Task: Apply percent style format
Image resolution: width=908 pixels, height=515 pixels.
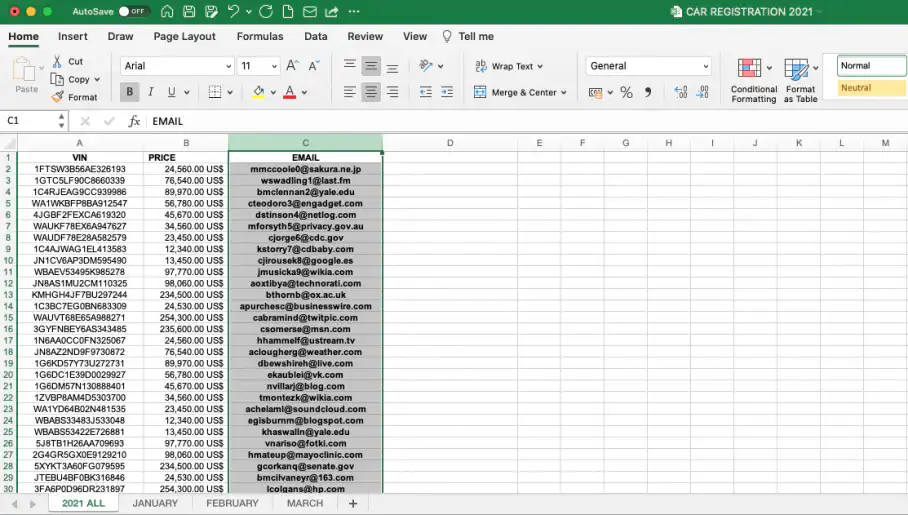Action: 626,92
